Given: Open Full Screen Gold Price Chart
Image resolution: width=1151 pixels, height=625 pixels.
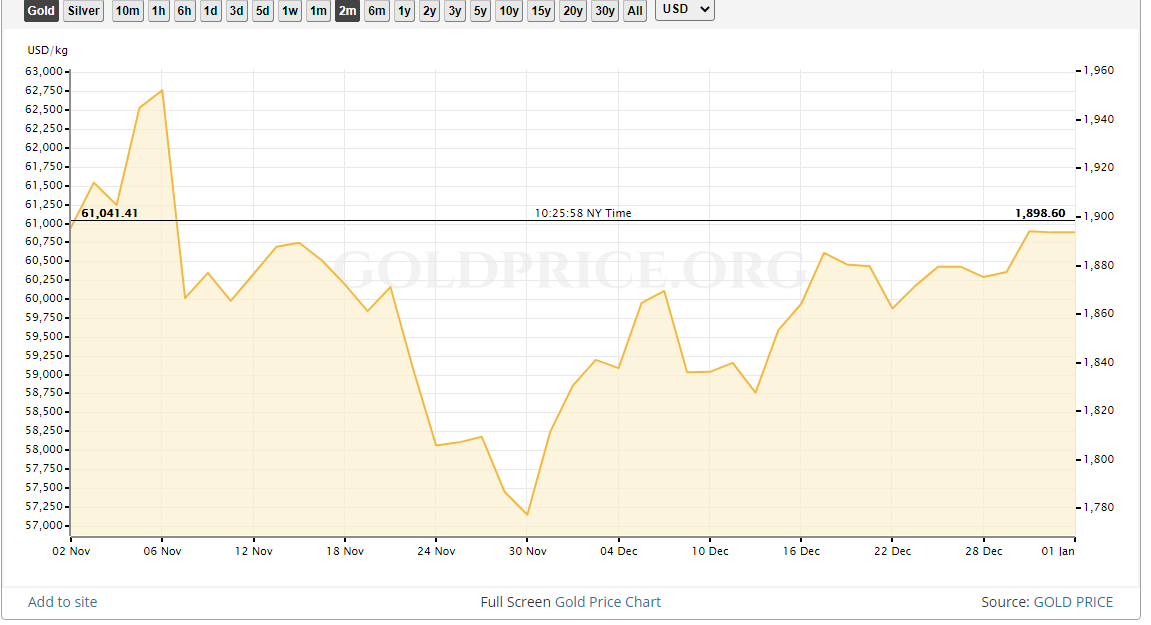Looking at the screenshot, I should pos(571,602).
